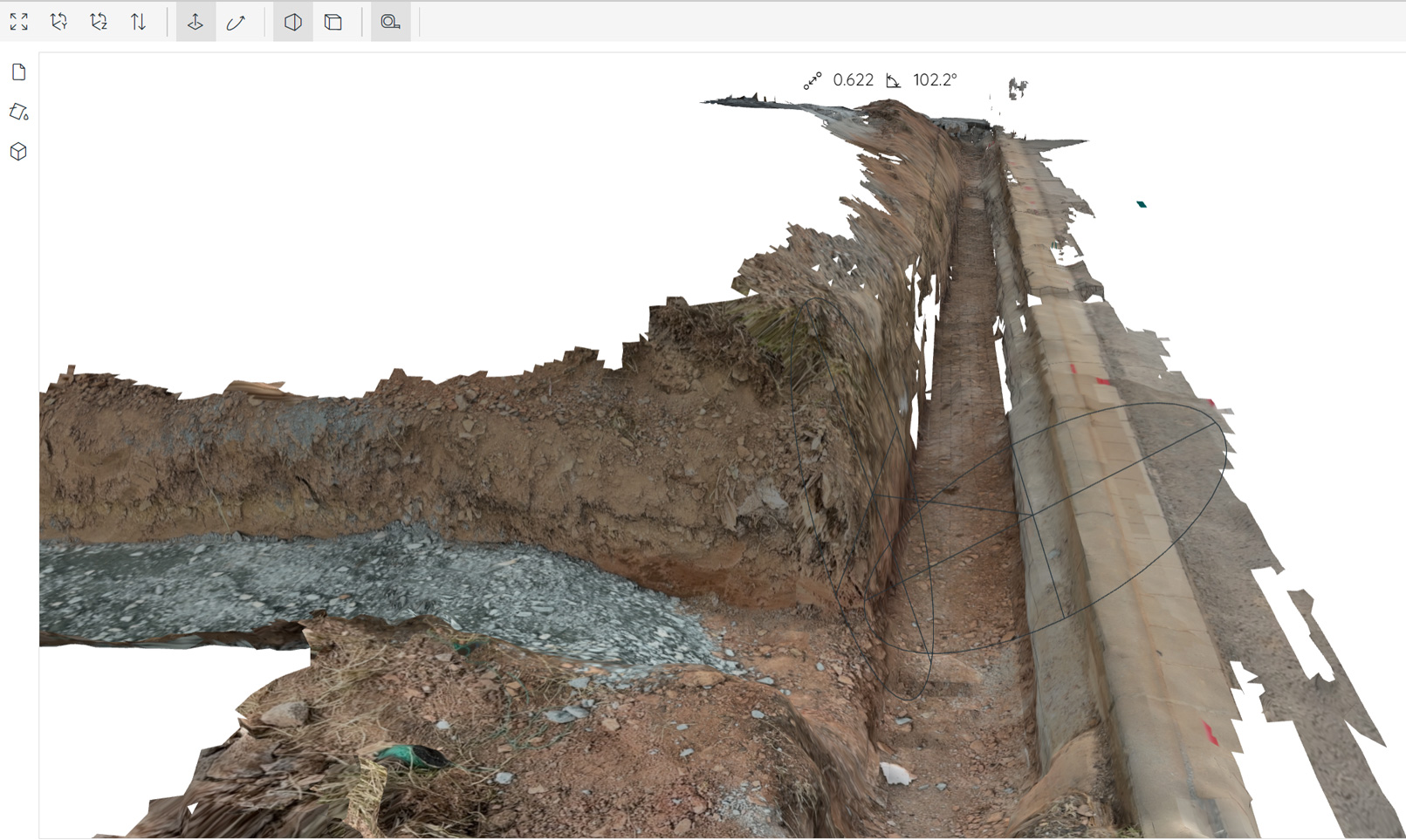Click the 0.622 distance readout value
1406x840 pixels.
853,80
